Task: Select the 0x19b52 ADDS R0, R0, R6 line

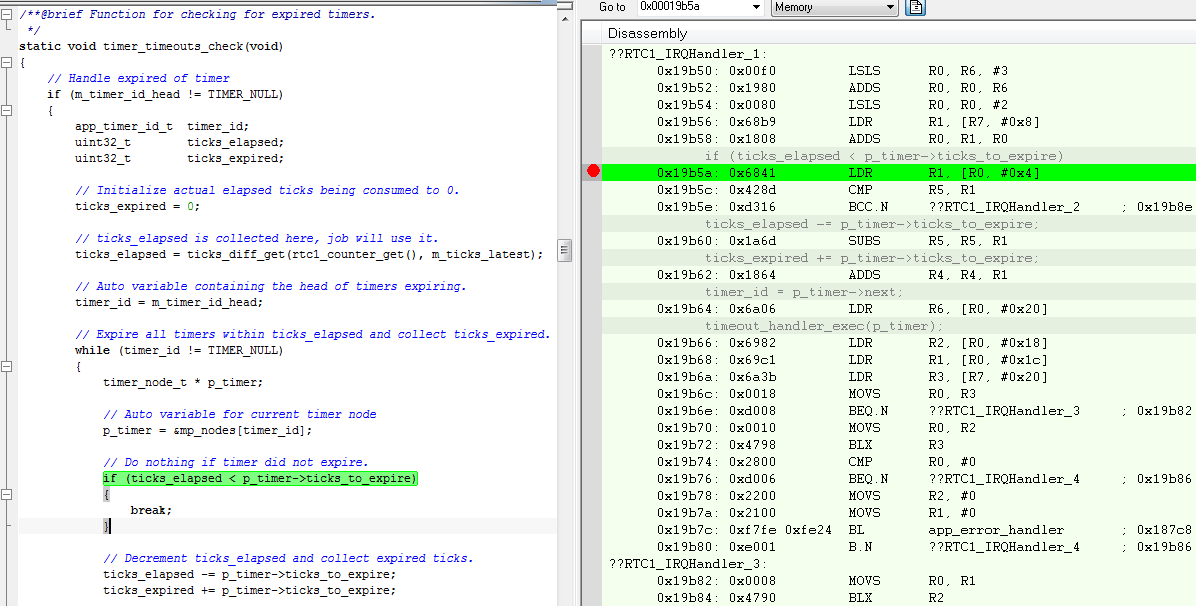Action: [899, 88]
